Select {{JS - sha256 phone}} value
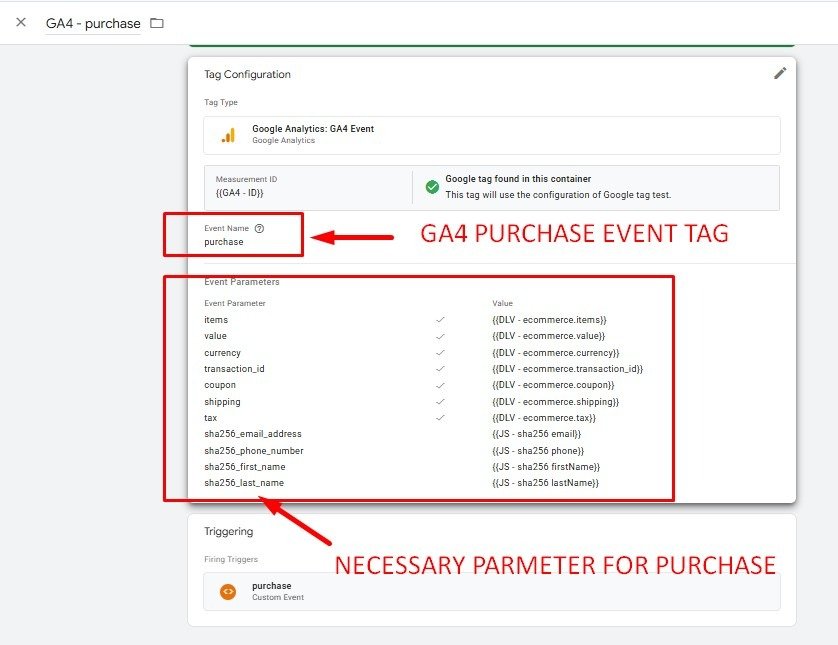 tap(538, 450)
